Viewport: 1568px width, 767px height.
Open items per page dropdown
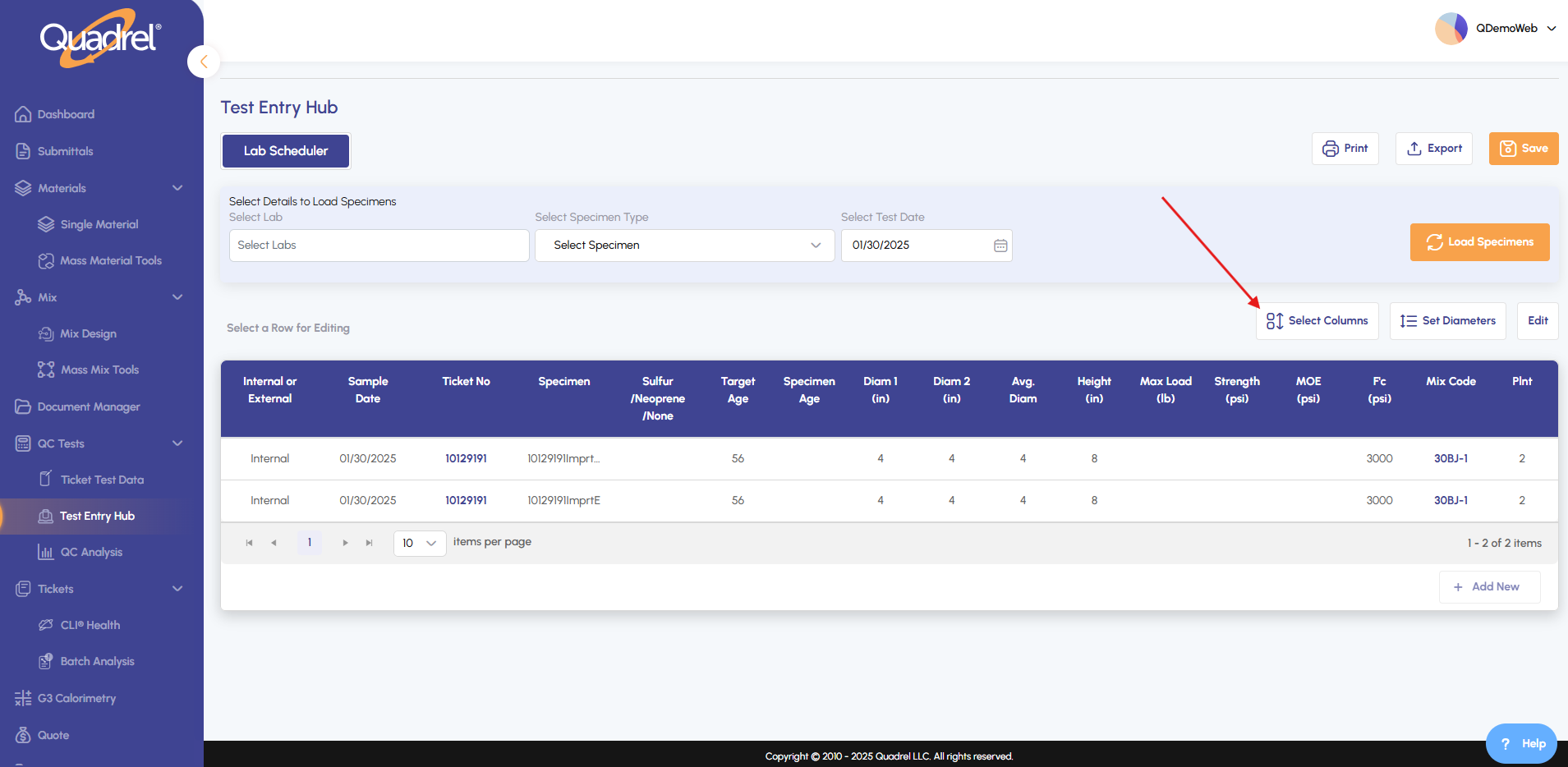(x=419, y=543)
